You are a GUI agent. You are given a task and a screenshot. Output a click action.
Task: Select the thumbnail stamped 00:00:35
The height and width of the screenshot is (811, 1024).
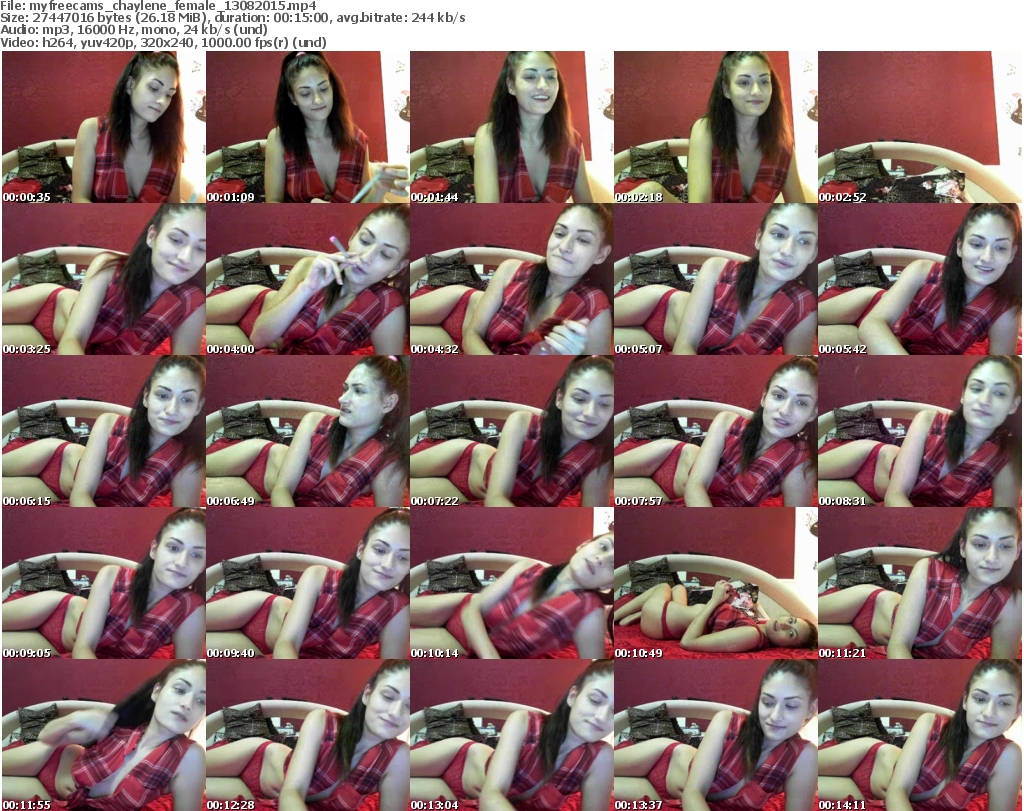[x=104, y=127]
